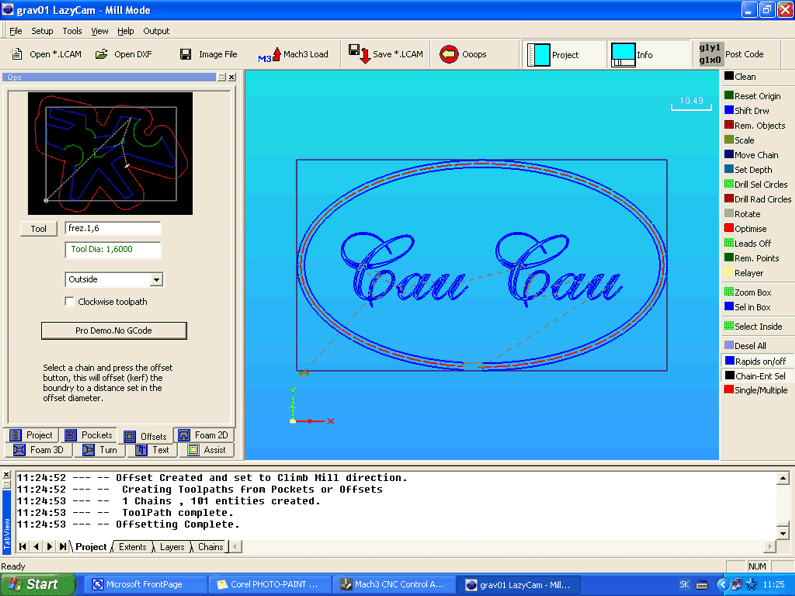Open the Setup menu
Screen dimensions: 795x596
pyautogui.click(x=42, y=31)
